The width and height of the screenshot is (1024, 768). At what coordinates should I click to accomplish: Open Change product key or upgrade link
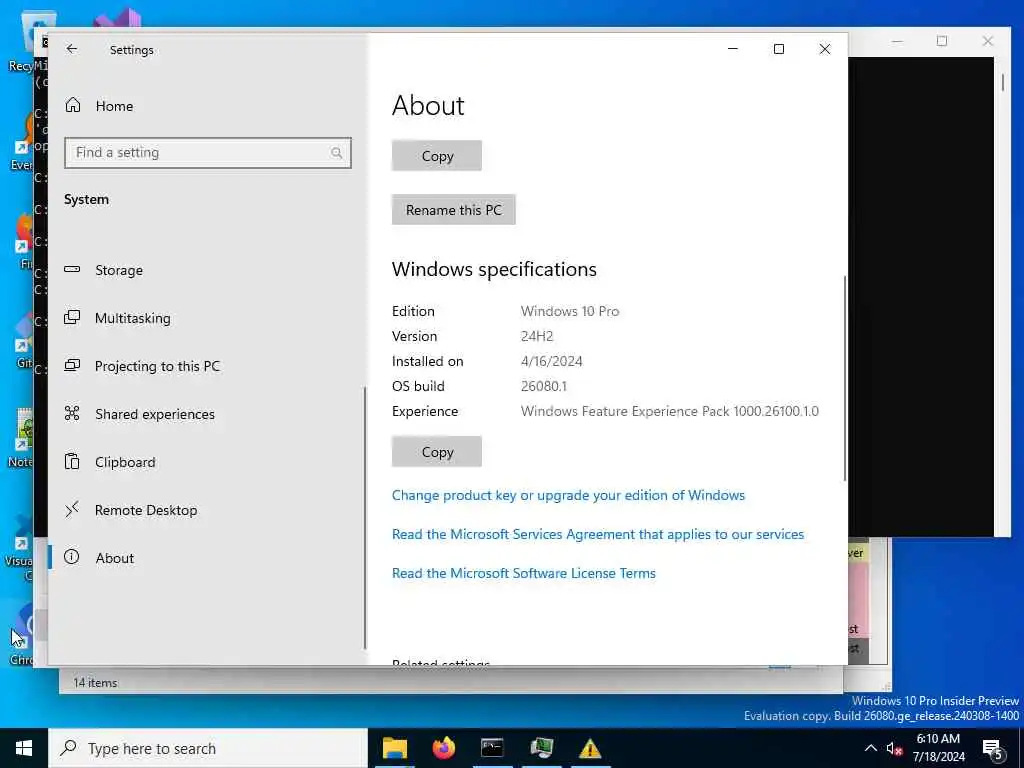(568, 495)
